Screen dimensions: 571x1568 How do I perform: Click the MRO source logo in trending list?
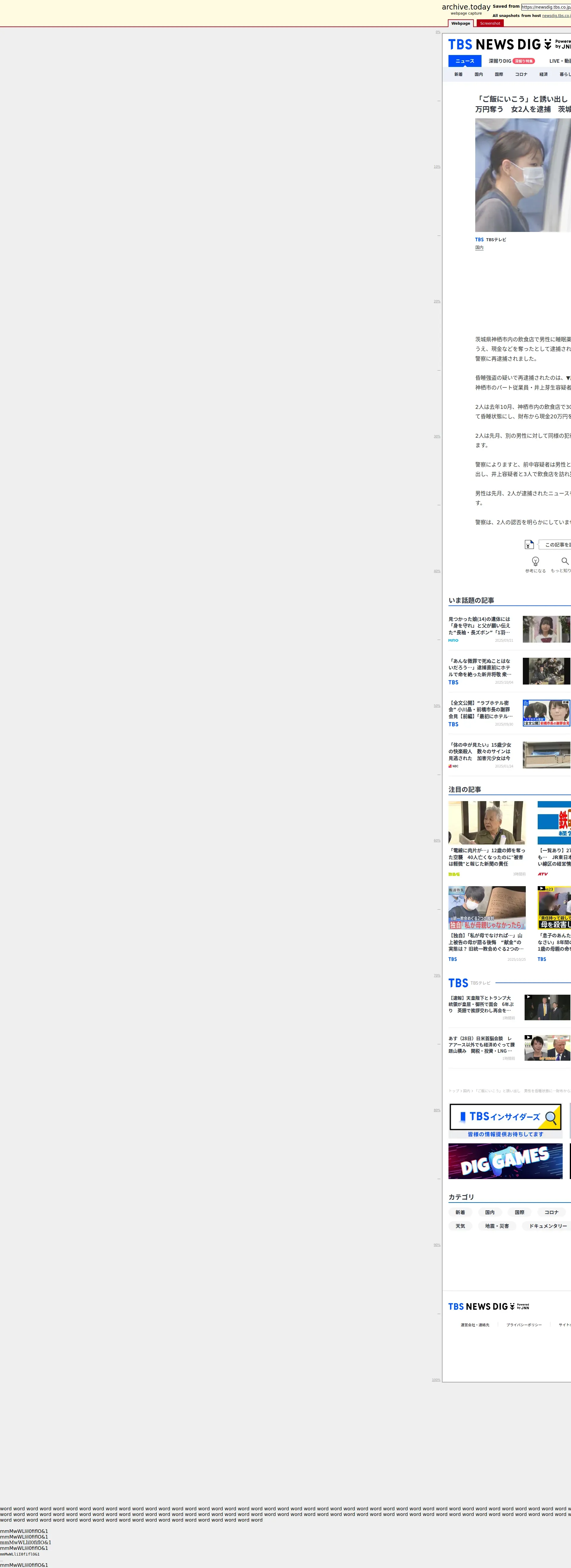coord(454,640)
